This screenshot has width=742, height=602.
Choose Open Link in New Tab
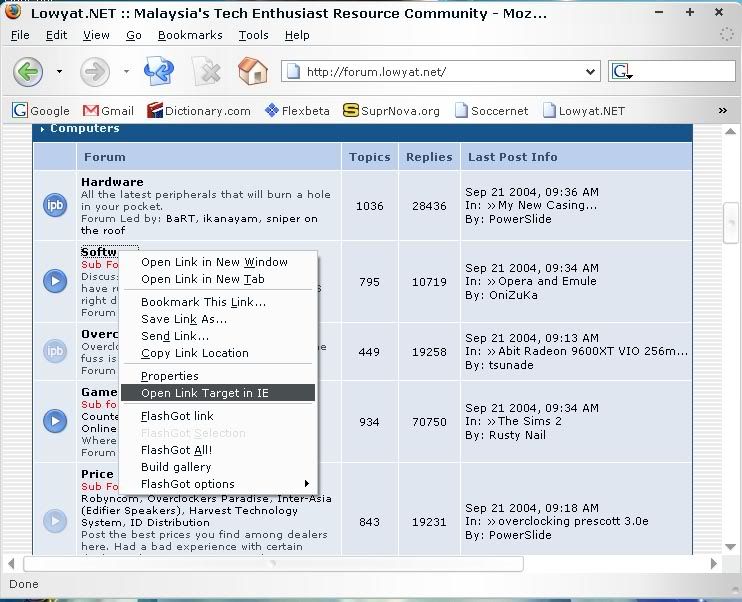click(x=218, y=279)
